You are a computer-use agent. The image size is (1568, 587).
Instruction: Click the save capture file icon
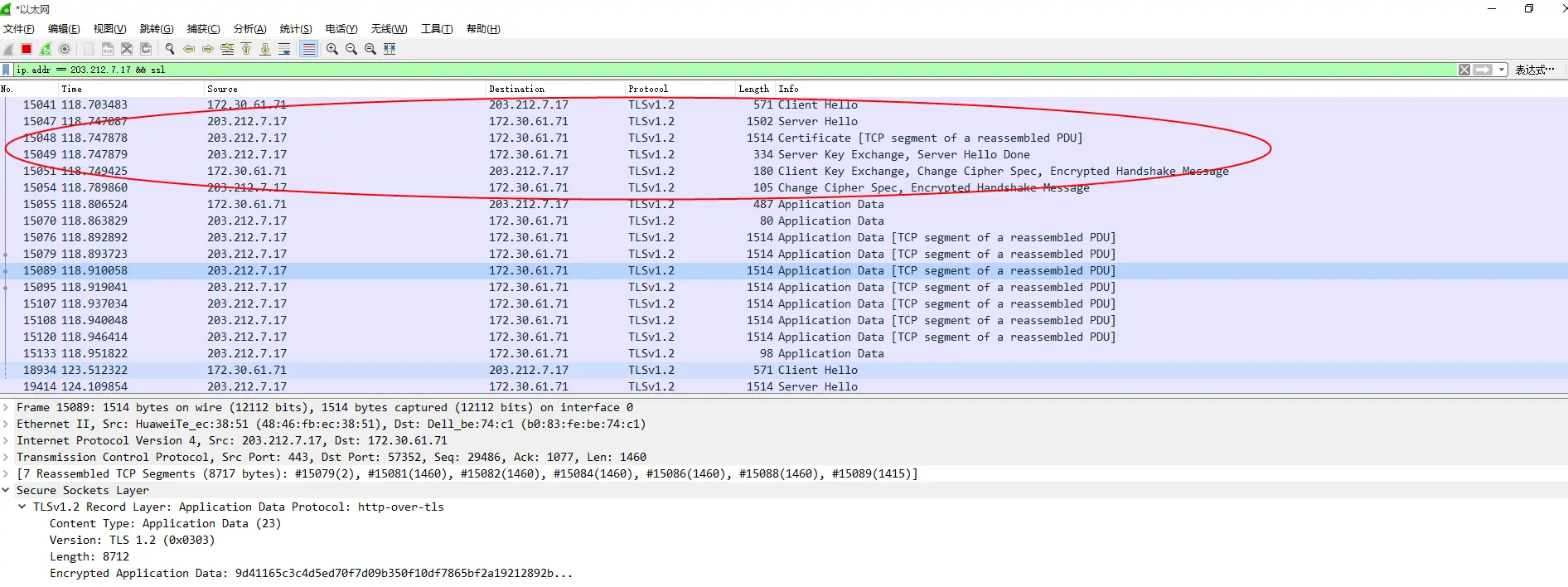[108, 49]
